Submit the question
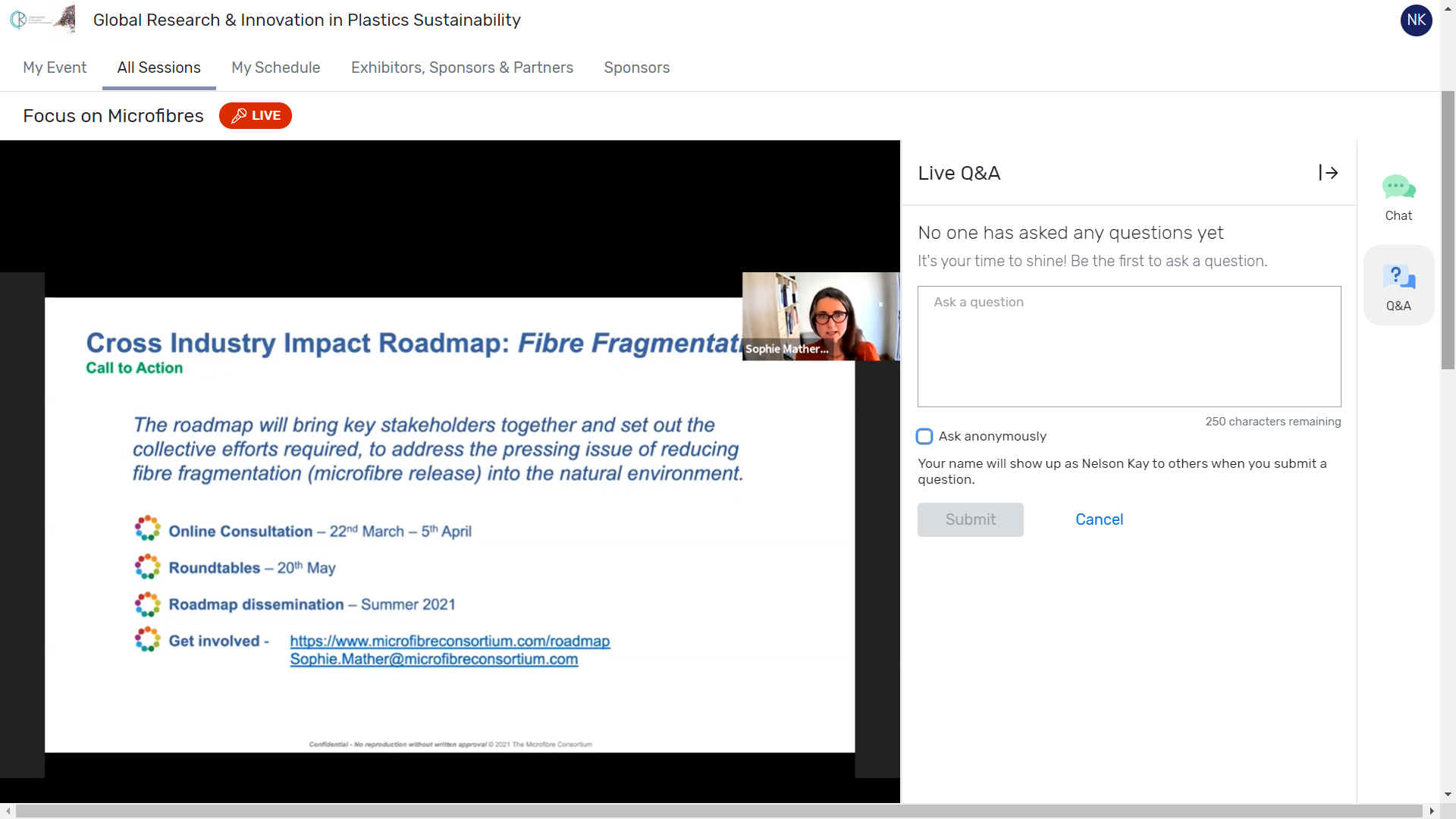The width and height of the screenshot is (1456, 819). [x=971, y=519]
